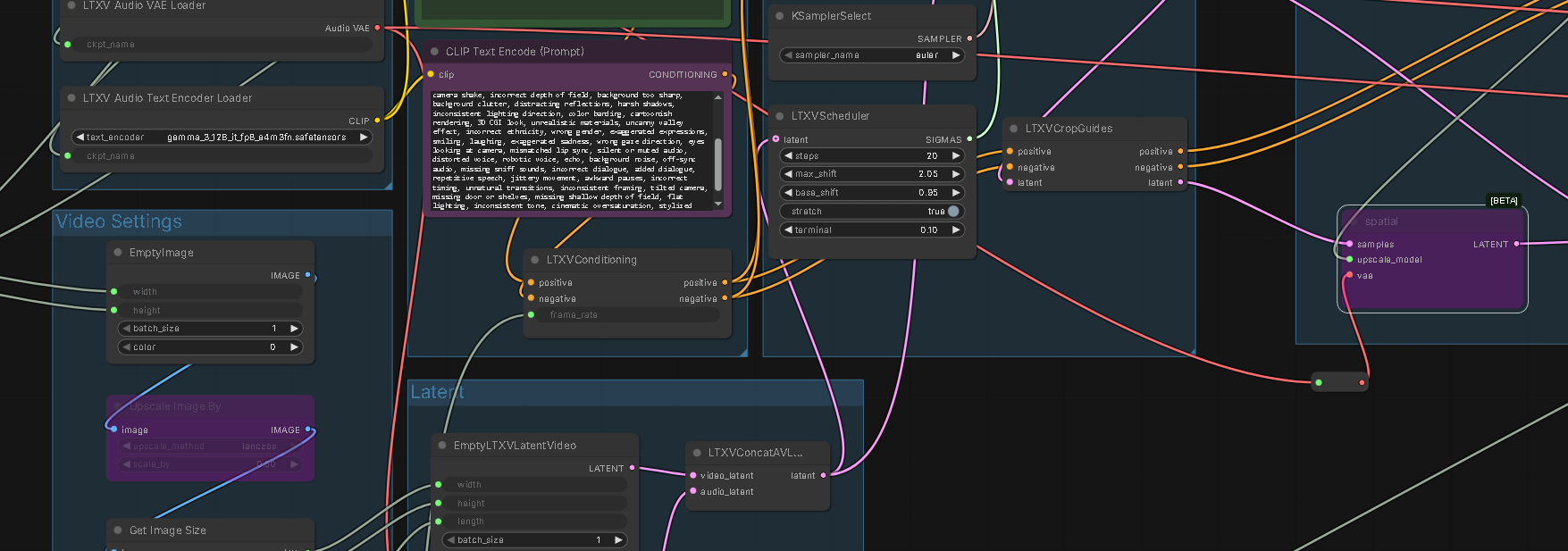Click the Upscale Image By node title
Viewport: 1568px width, 551px height.
pos(175,406)
